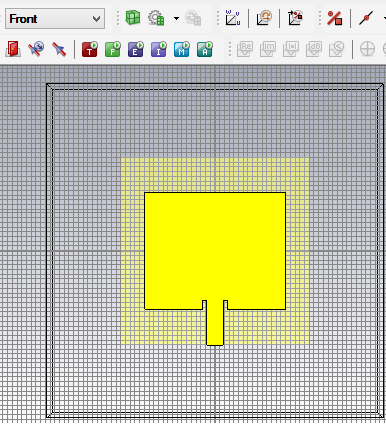The width and height of the screenshot is (386, 426).
Task: Expand the mesh properties dropdown arrow
Action: [176, 18]
